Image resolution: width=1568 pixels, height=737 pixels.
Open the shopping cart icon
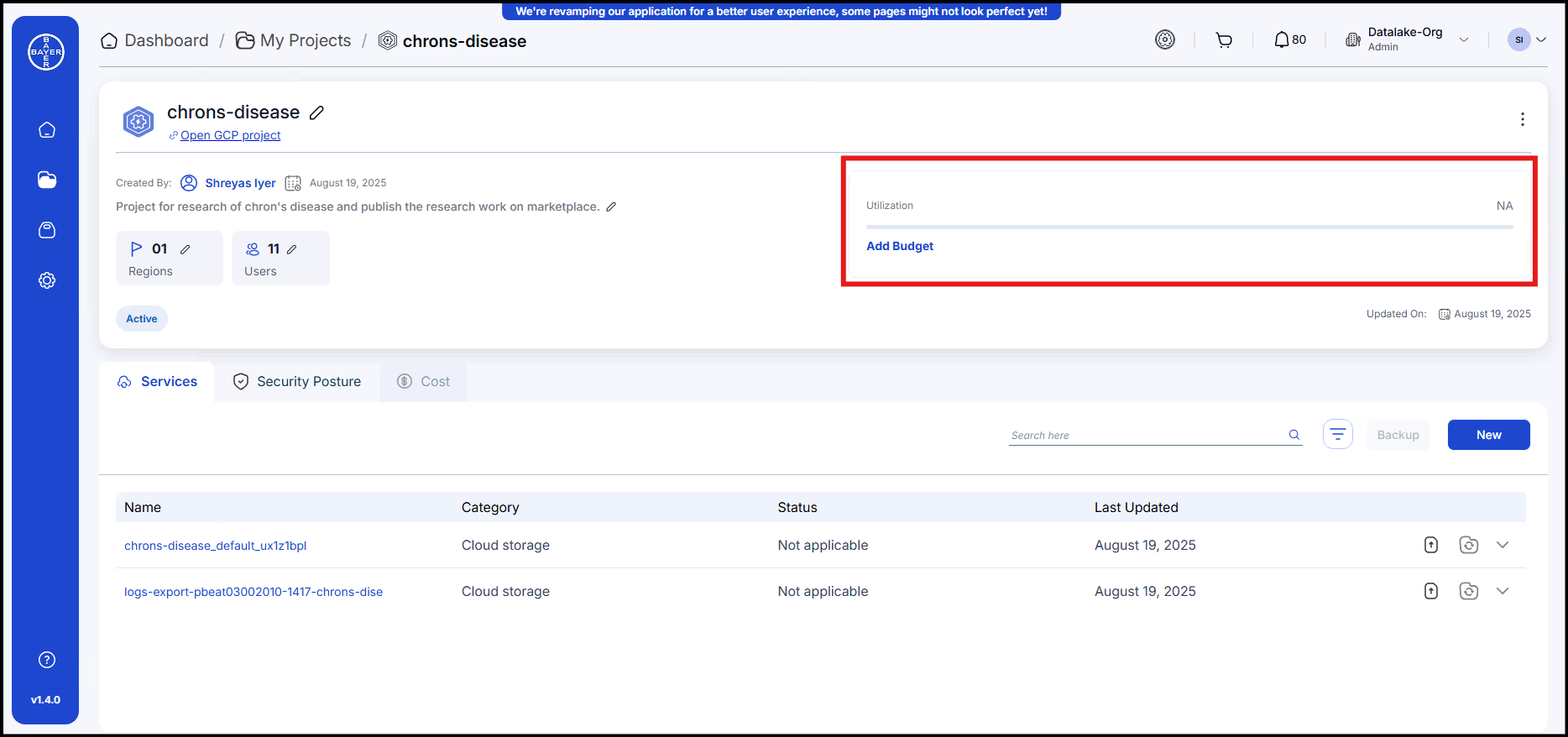1224,39
